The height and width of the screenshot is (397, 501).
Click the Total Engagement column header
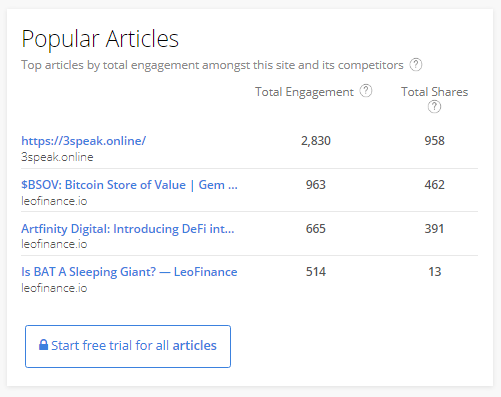pos(304,92)
